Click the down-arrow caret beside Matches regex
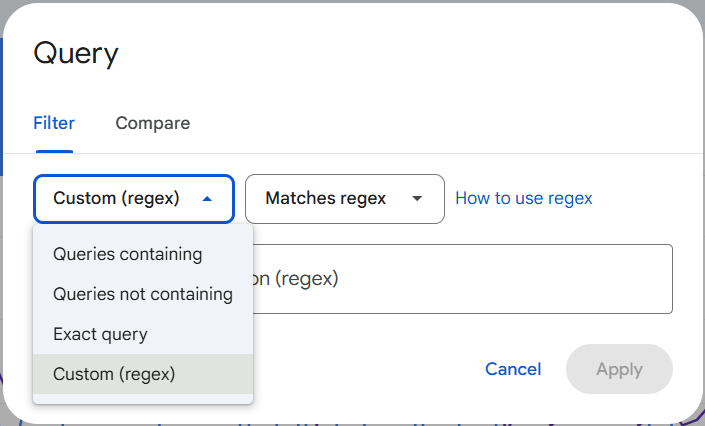The width and height of the screenshot is (705, 426). click(417, 199)
